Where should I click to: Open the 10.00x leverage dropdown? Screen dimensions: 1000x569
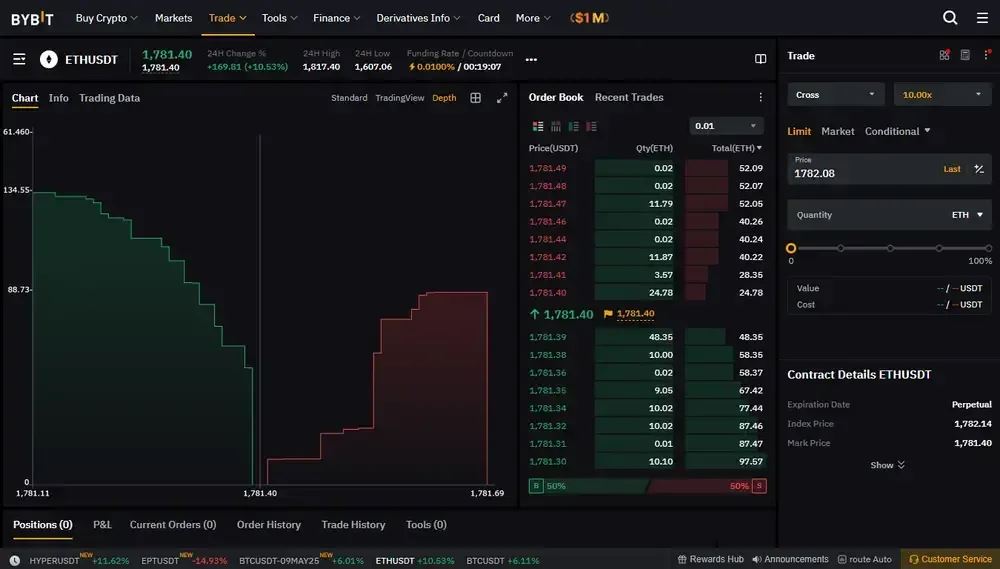point(943,94)
